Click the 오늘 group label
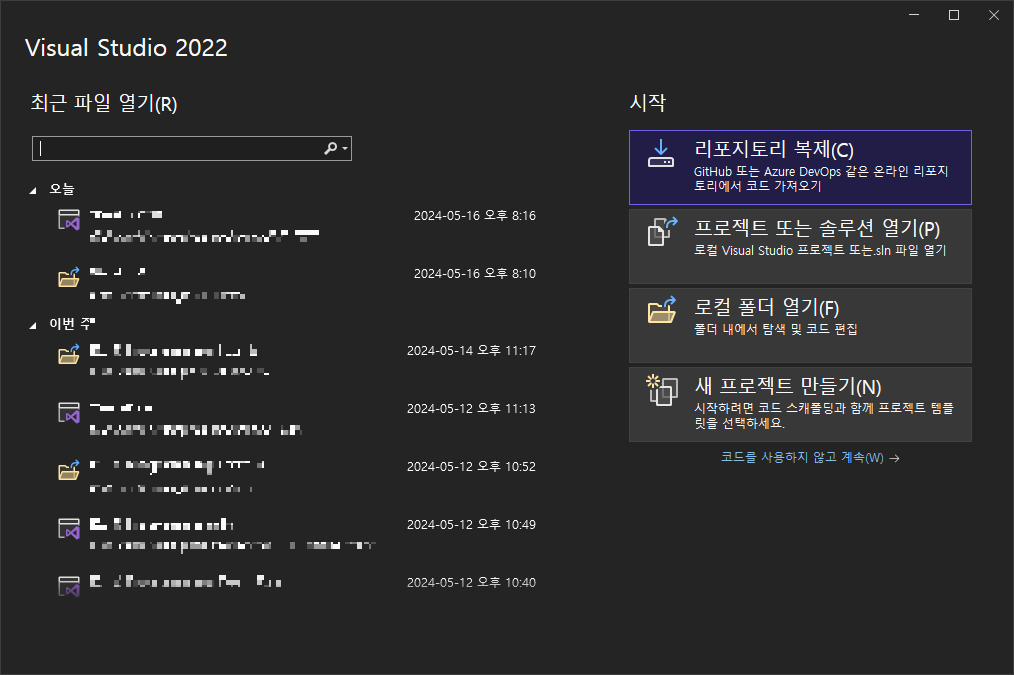The image size is (1014, 675). (62, 189)
